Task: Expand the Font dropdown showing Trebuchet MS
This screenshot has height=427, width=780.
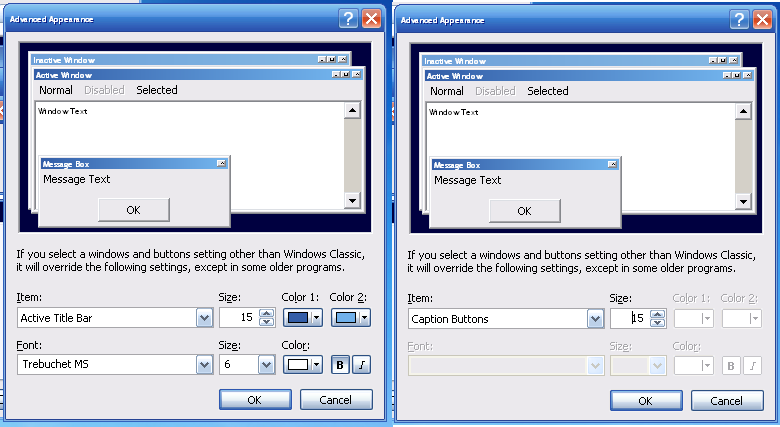Action: point(204,365)
